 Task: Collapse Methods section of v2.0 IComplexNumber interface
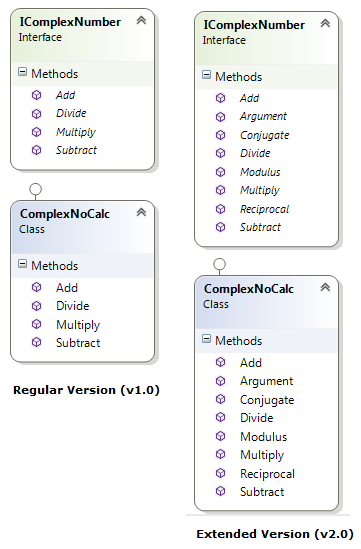(x=207, y=75)
